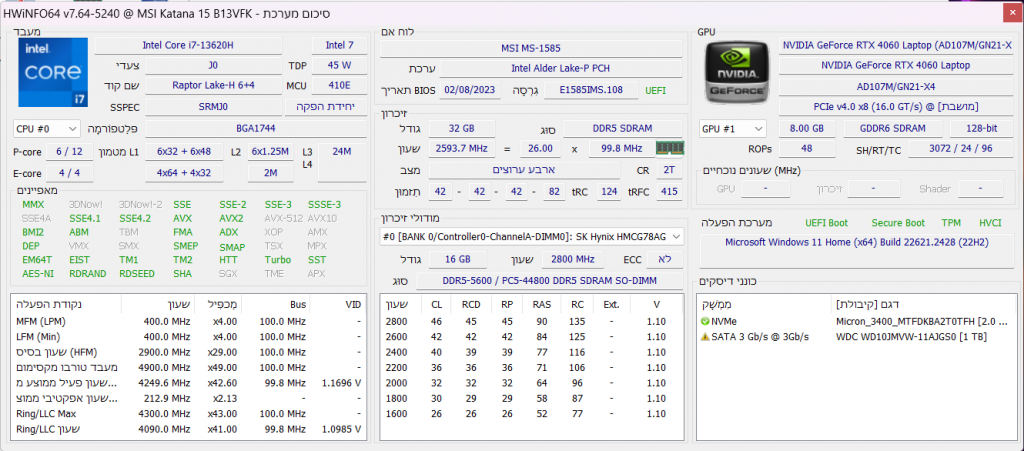Image resolution: width=1024 pixels, height=451 pixels.
Task: Expand the SK Hynix memory module dropdown
Action: [532, 236]
